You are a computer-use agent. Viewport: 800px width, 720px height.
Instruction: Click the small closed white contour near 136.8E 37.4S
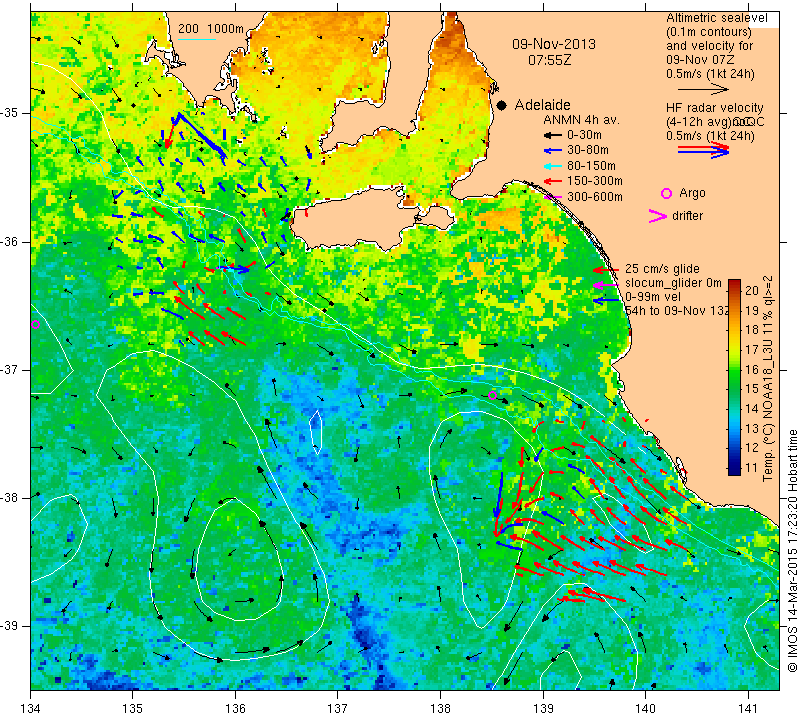[316, 432]
